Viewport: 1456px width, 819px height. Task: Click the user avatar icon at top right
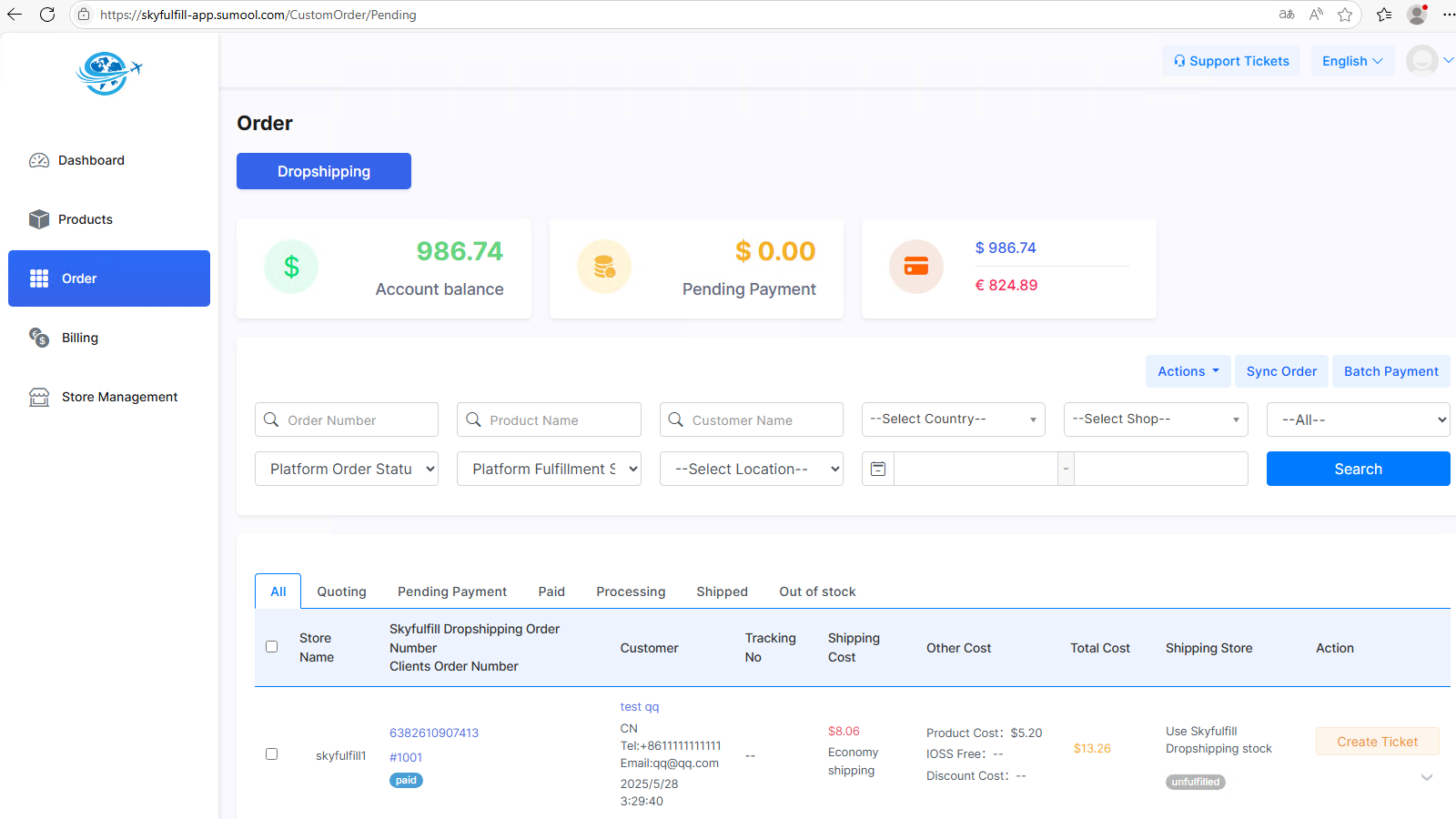tap(1422, 61)
